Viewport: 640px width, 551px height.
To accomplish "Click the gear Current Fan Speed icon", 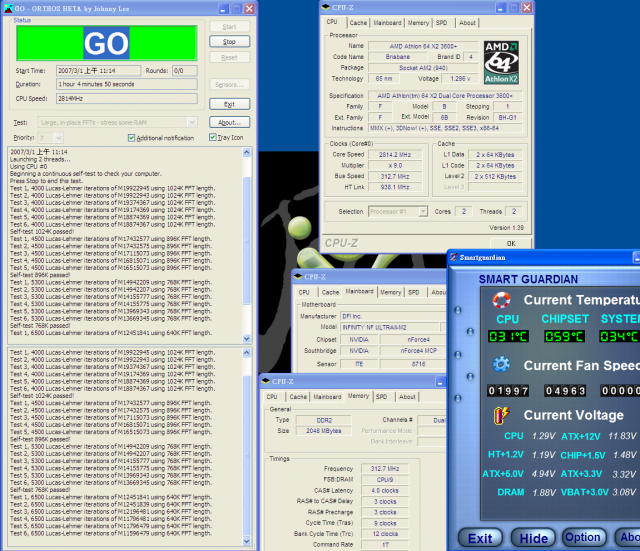I will click(501, 364).
